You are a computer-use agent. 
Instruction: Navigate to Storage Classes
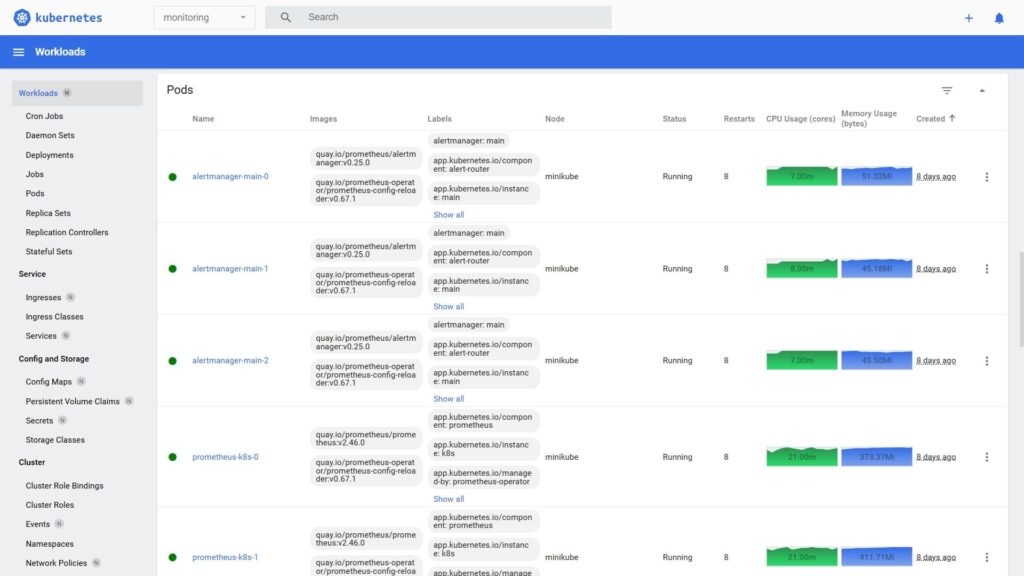click(x=55, y=440)
